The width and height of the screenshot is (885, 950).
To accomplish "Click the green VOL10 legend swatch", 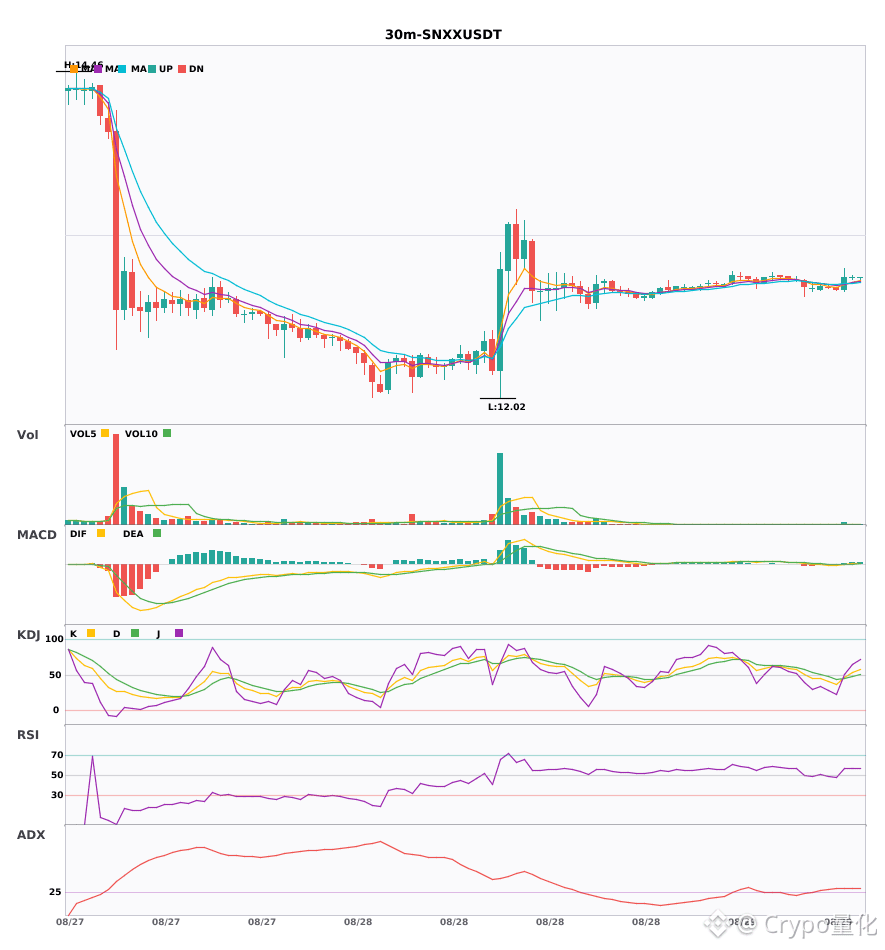I will (x=167, y=433).
